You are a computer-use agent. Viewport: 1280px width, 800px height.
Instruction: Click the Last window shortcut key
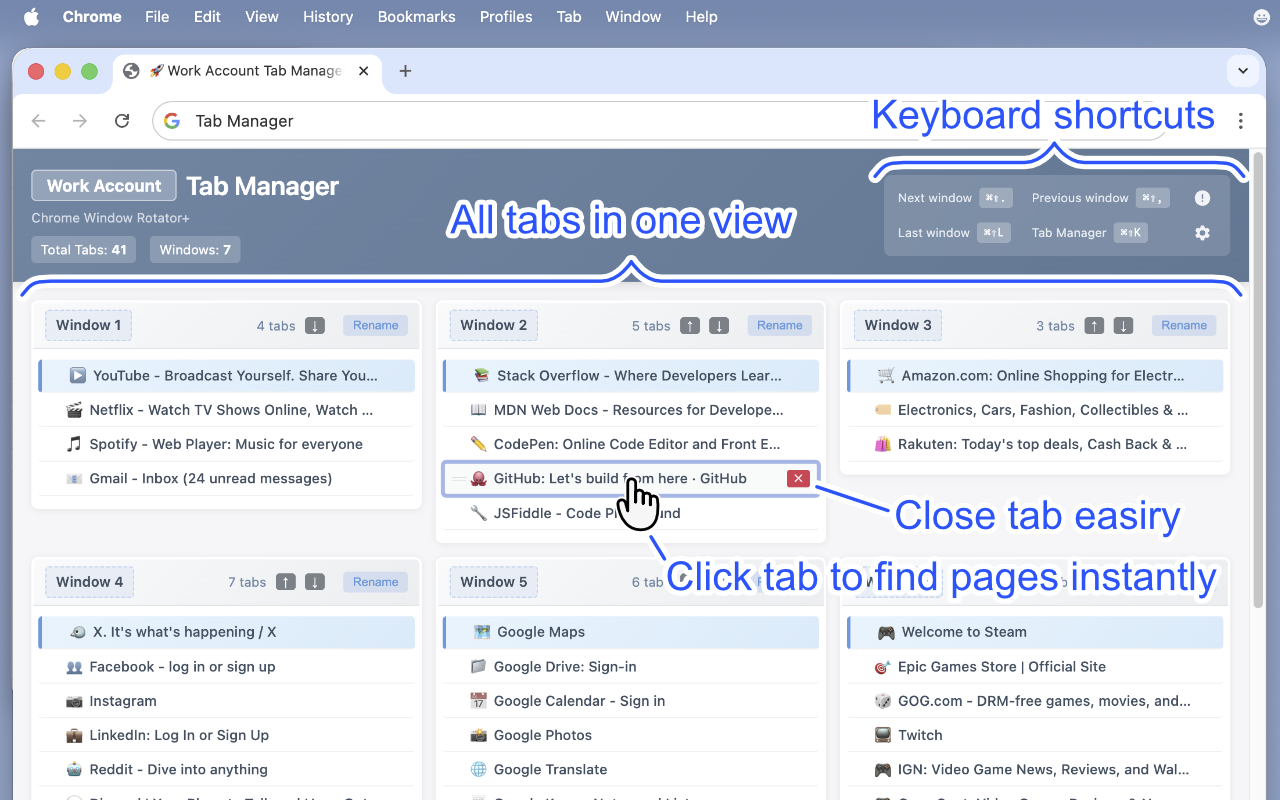996,233
